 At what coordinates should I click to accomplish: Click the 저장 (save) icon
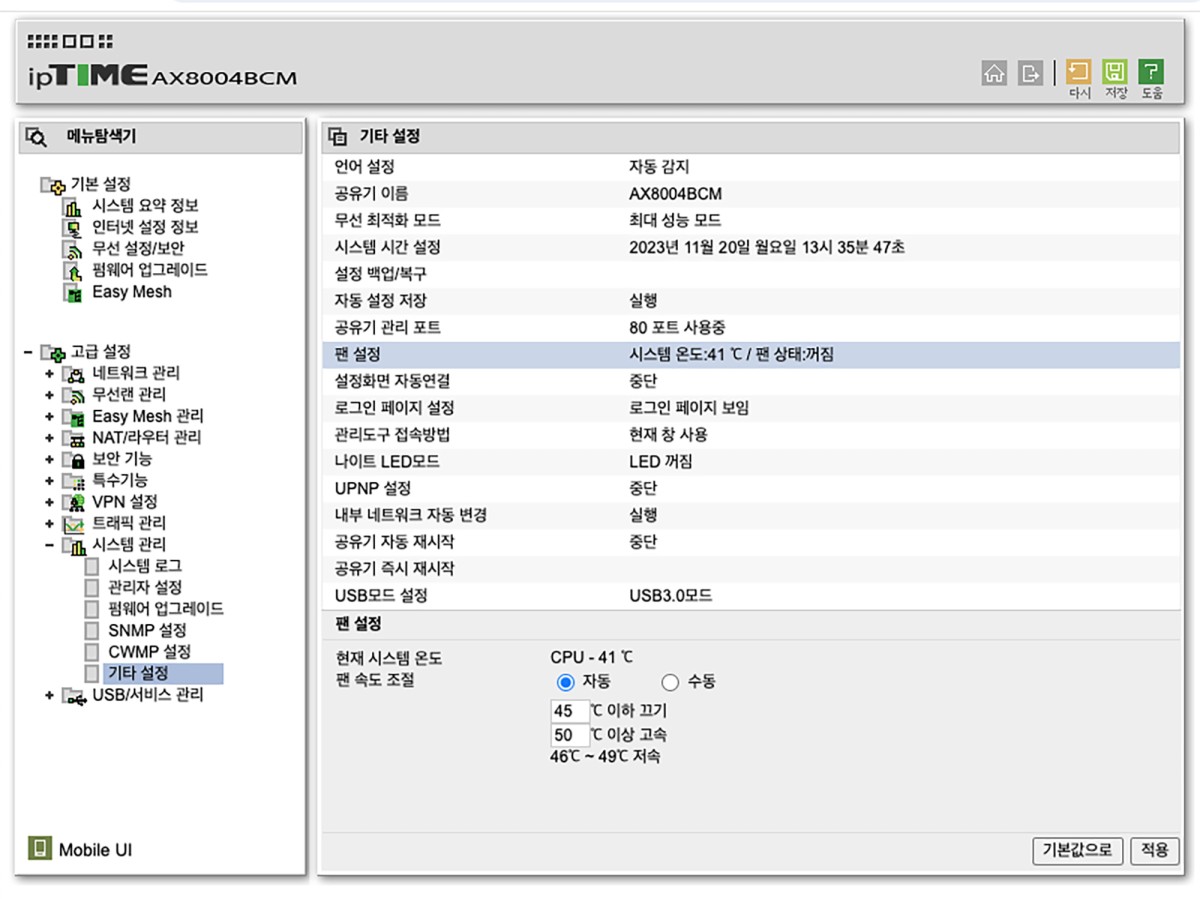[x=1115, y=73]
